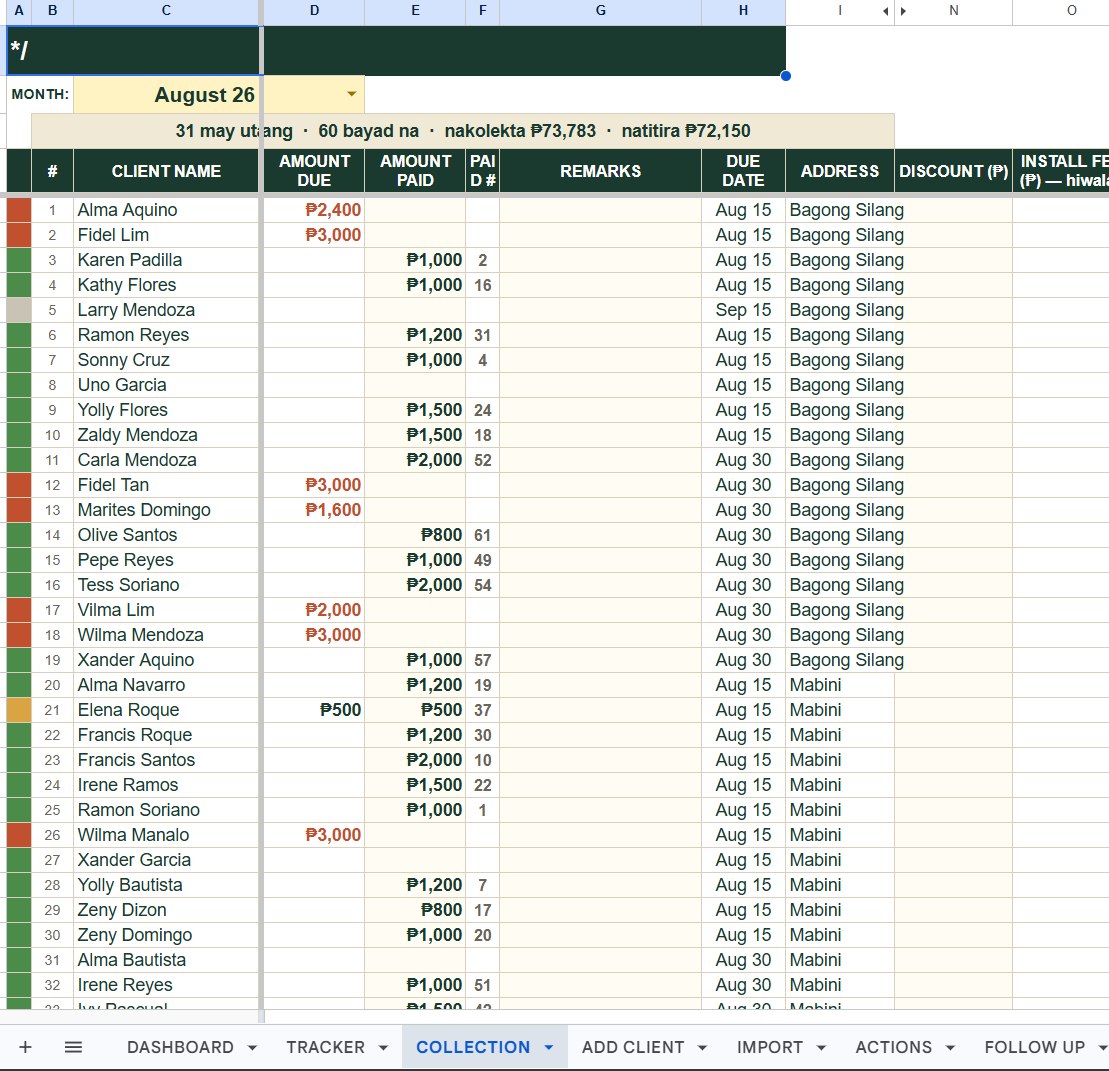Select Karen Padilla's ₱1,000 amount paid
Screen dimensions: 1109x1071
click(415, 260)
